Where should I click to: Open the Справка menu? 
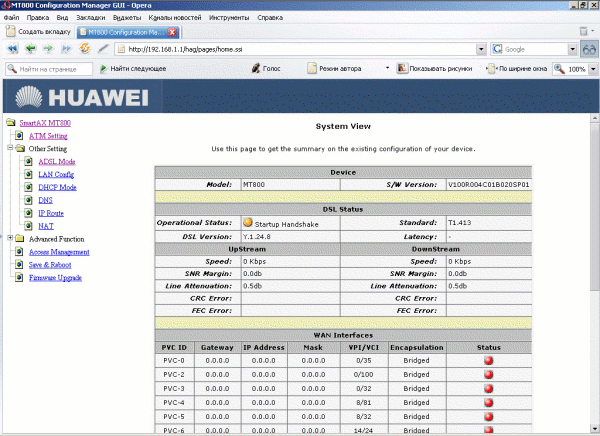point(270,18)
